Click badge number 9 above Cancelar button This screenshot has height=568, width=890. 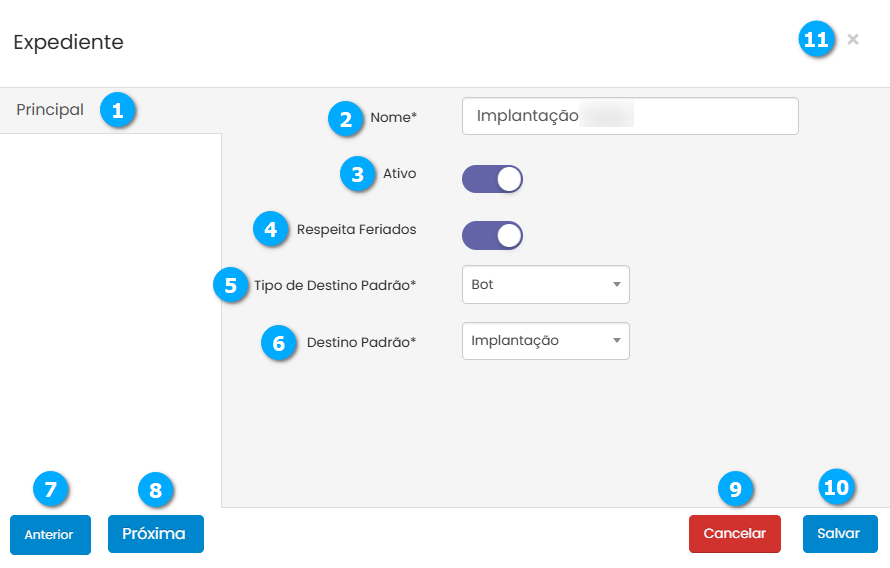click(735, 488)
